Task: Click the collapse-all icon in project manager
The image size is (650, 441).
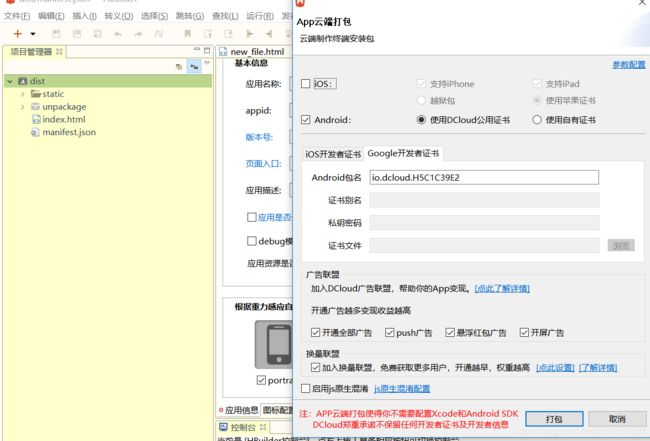Action: (x=179, y=66)
